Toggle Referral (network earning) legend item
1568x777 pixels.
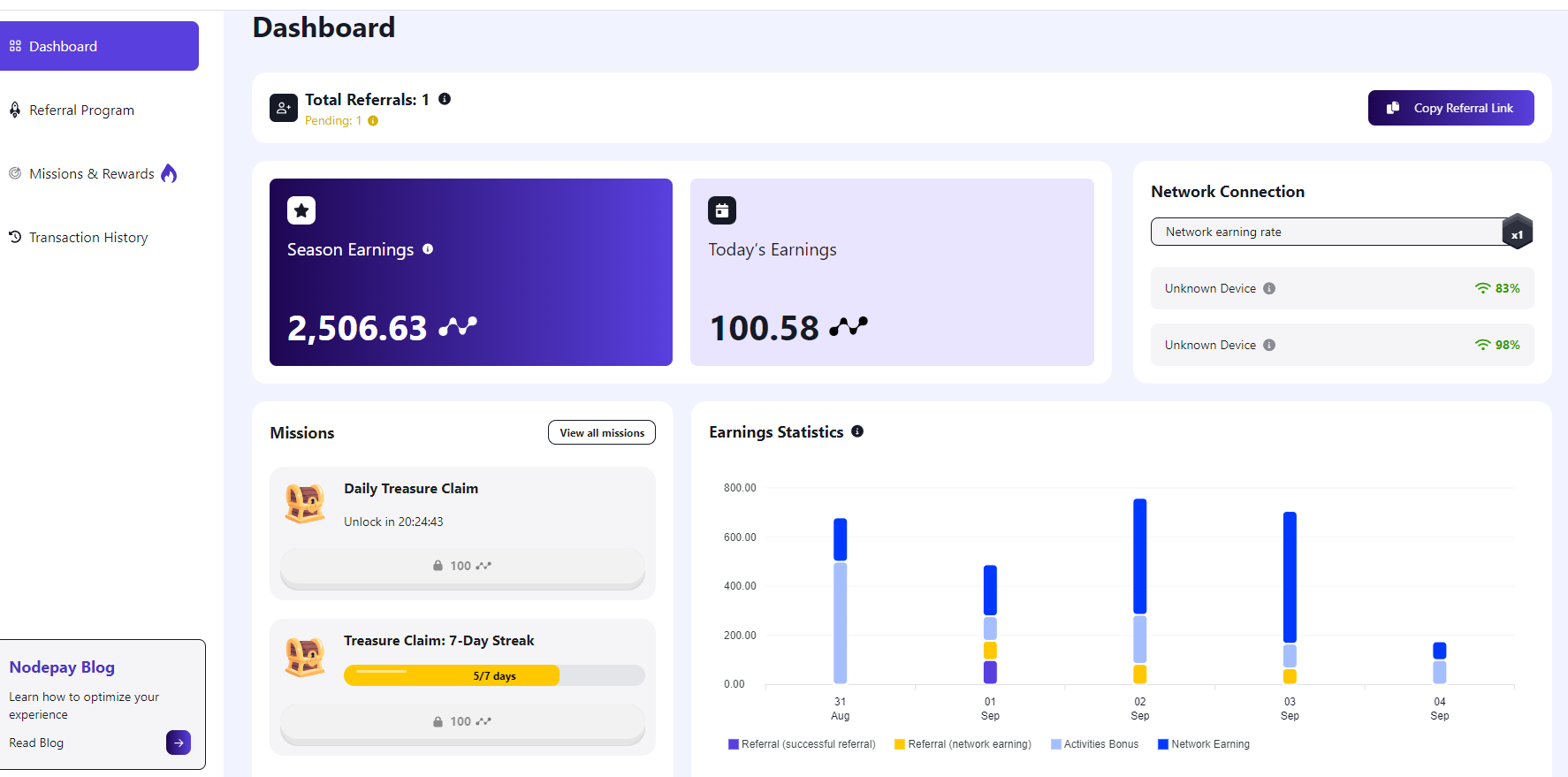pos(963,744)
